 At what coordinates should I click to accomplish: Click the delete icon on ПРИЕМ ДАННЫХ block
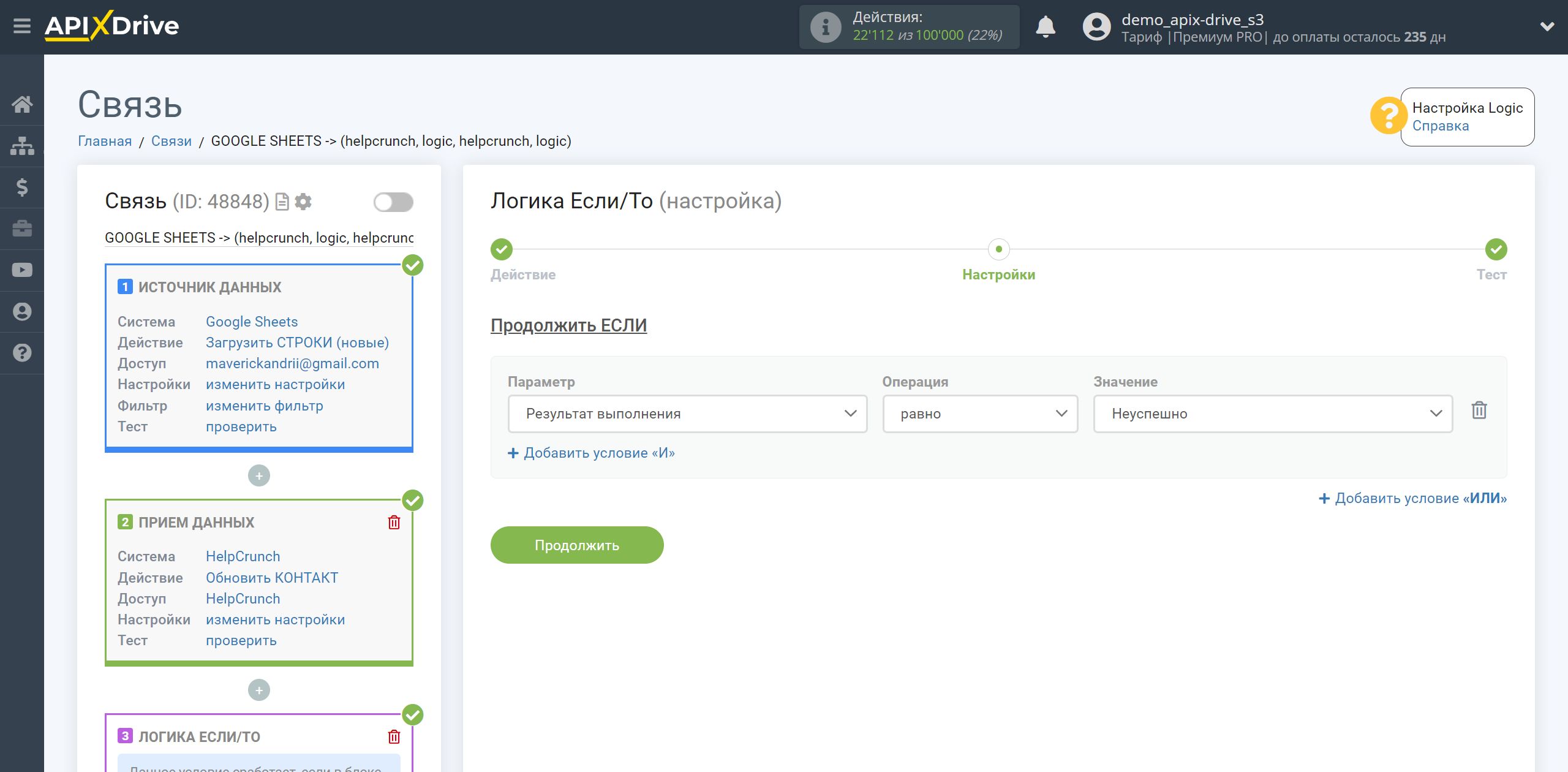point(395,521)
